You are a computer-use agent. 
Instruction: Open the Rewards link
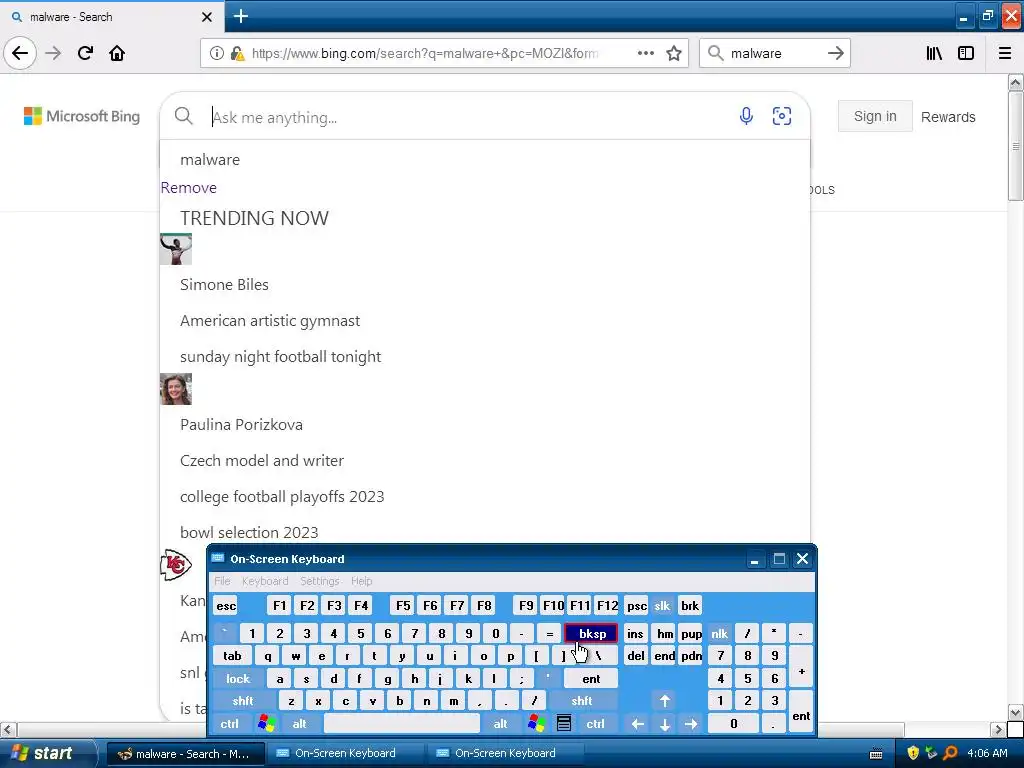[x=948, y=117]
